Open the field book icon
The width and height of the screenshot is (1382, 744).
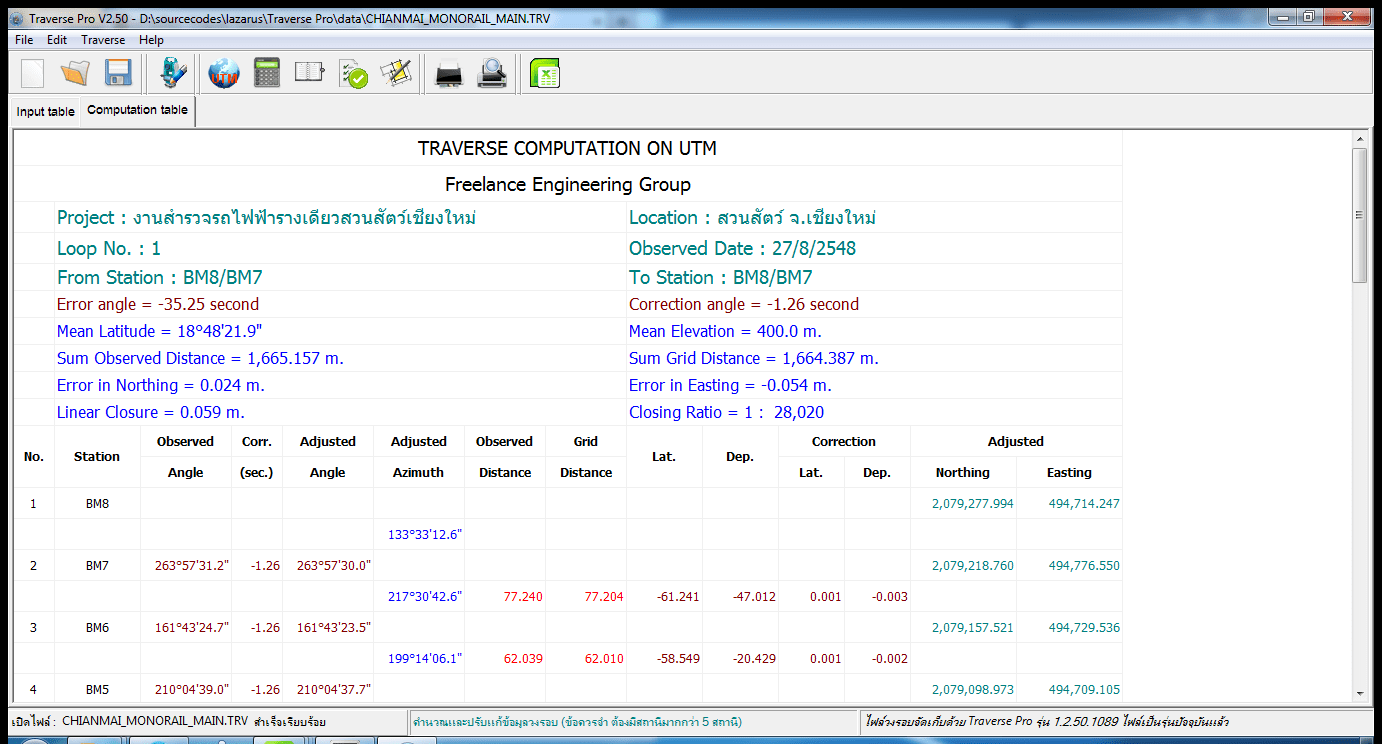click(309, 73)
